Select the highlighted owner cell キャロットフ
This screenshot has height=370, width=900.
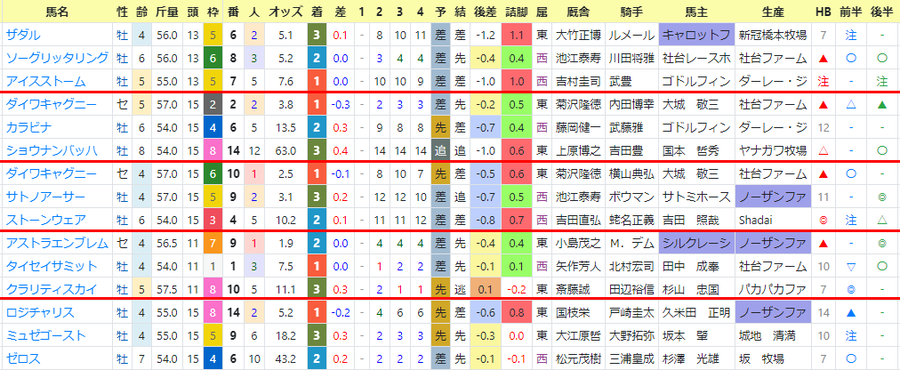click(x=696, y=35)
